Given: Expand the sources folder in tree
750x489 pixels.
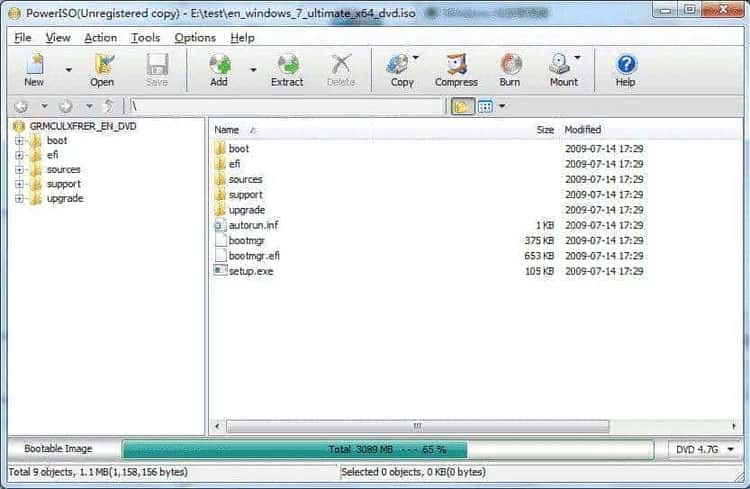Looking at the screenshot, I should point(19,169).
